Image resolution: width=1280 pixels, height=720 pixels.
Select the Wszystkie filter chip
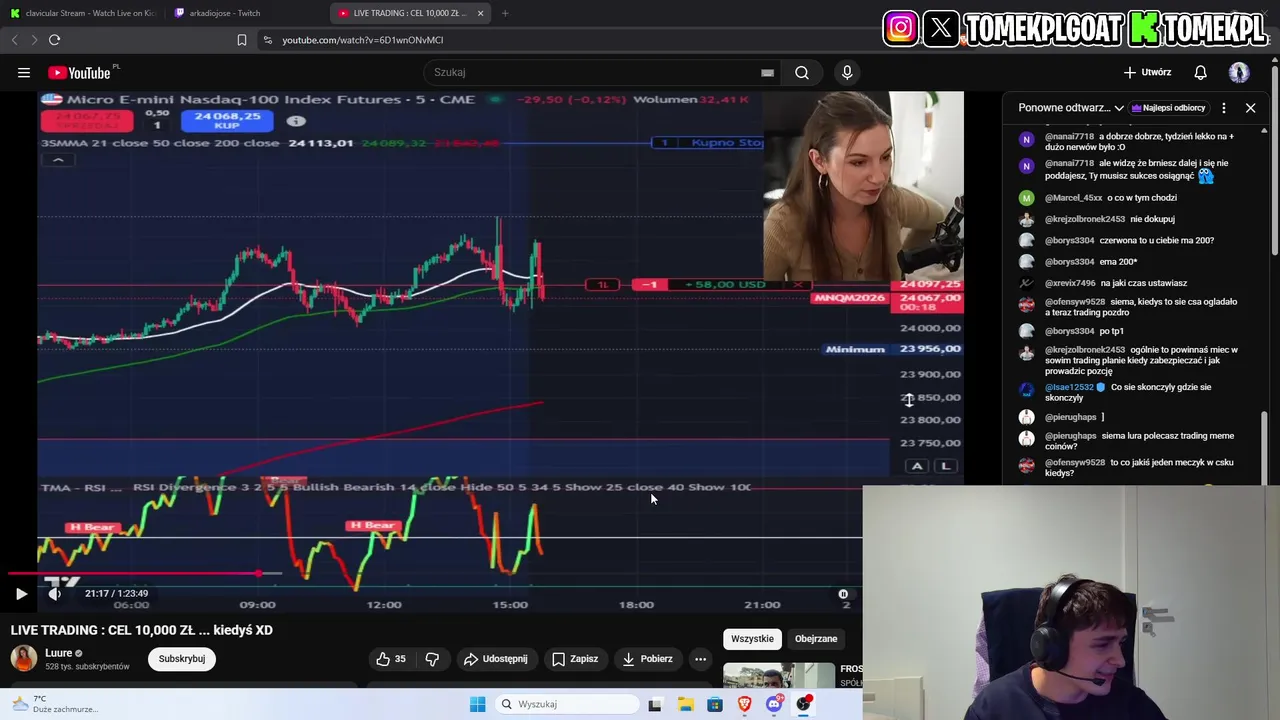pyautogui.click(x=752, y=638)
